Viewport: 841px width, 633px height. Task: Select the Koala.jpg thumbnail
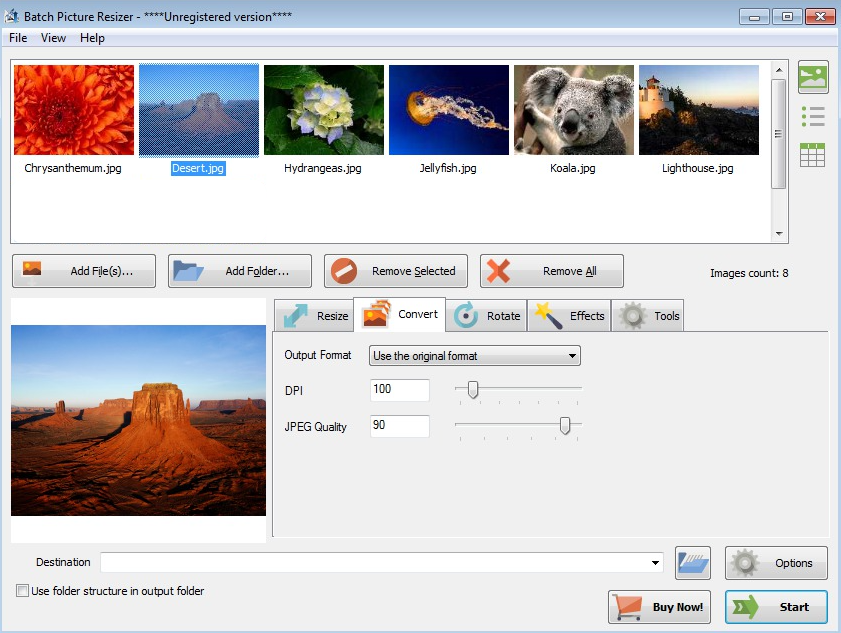[574, 110]
